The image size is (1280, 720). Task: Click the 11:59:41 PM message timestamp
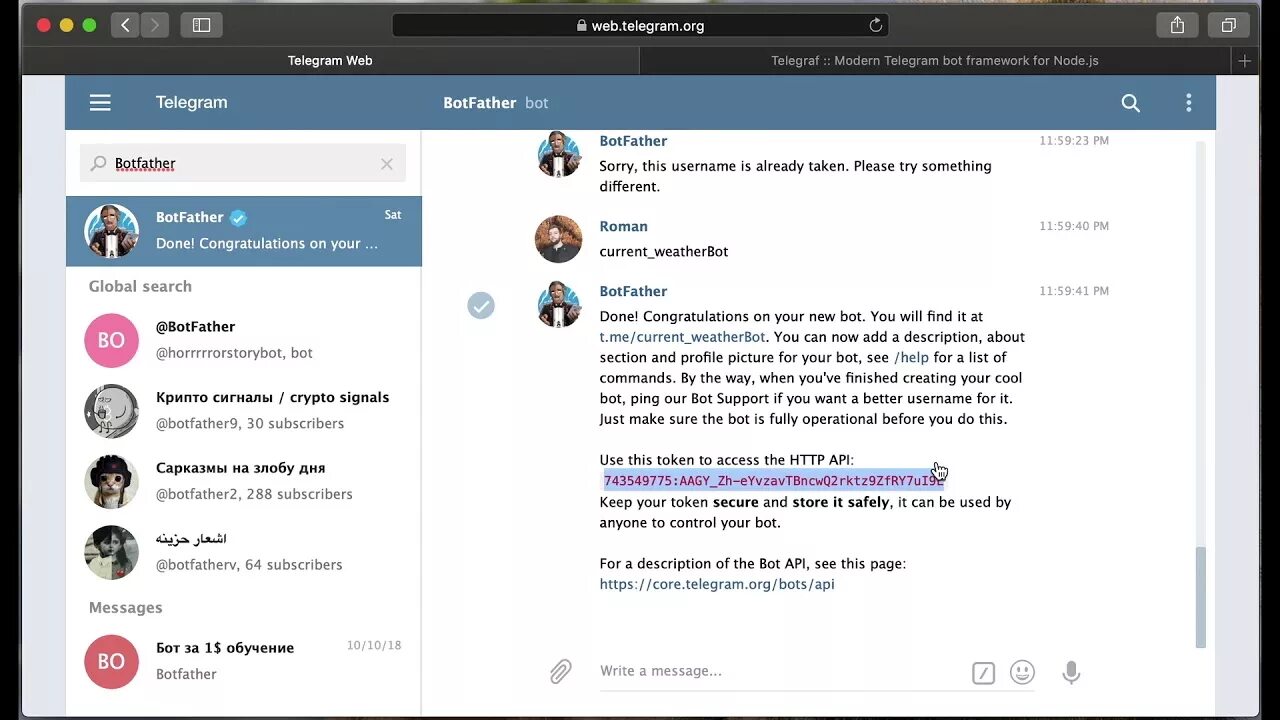coord(1074,291)
